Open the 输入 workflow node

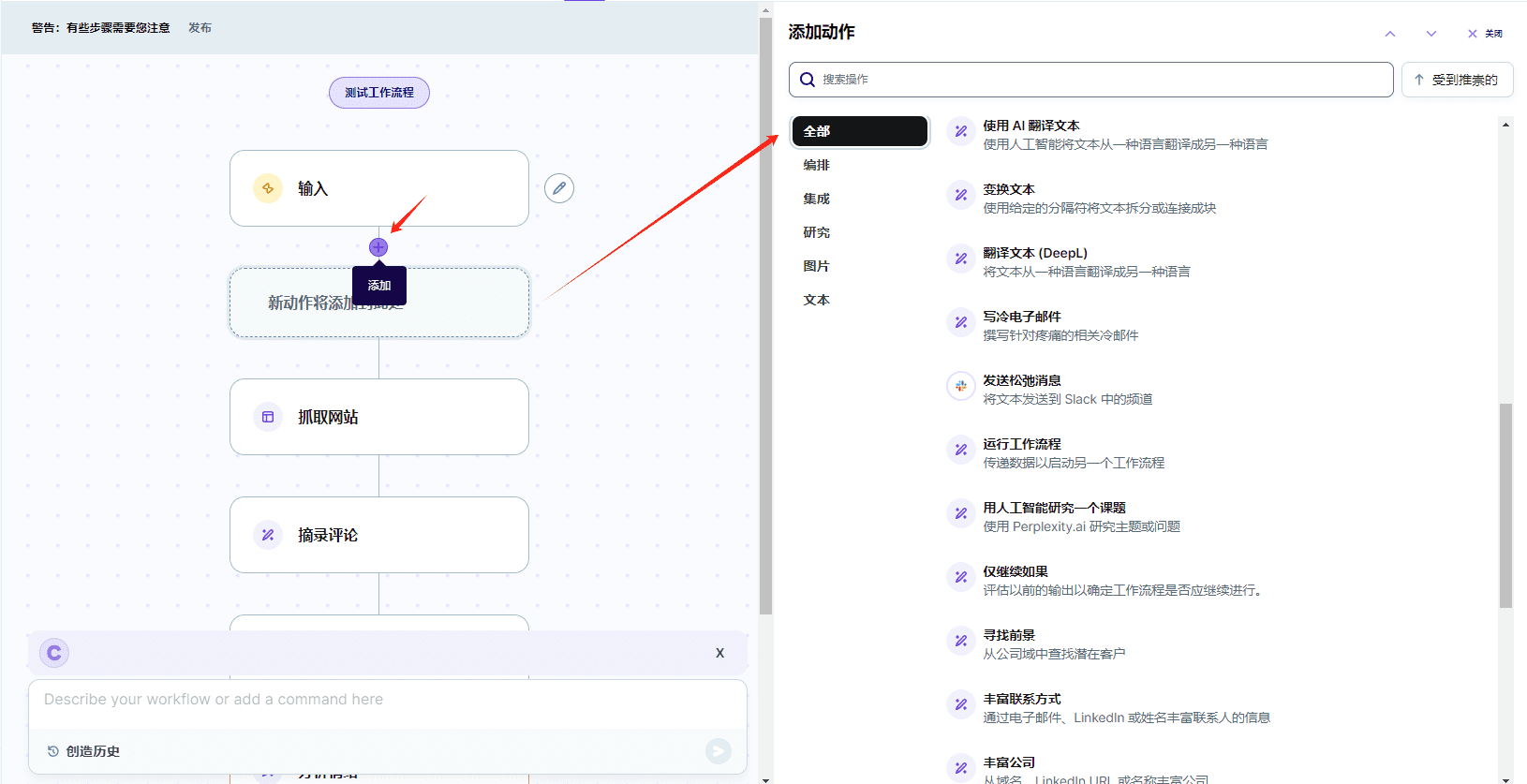[379, 188]
